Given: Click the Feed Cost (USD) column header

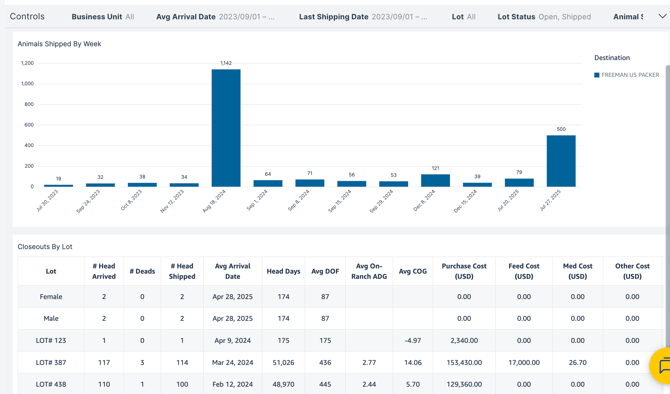Looking at the screenshot, I should pos(524,271).
